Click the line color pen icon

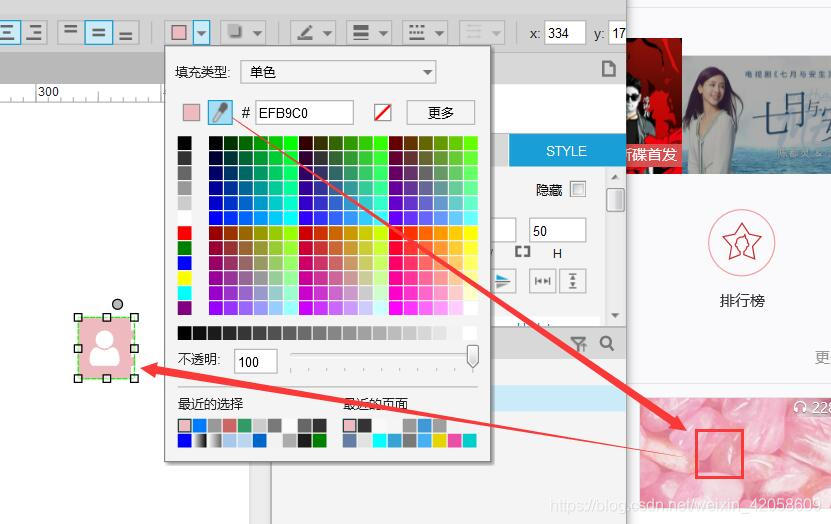point(305,33)
